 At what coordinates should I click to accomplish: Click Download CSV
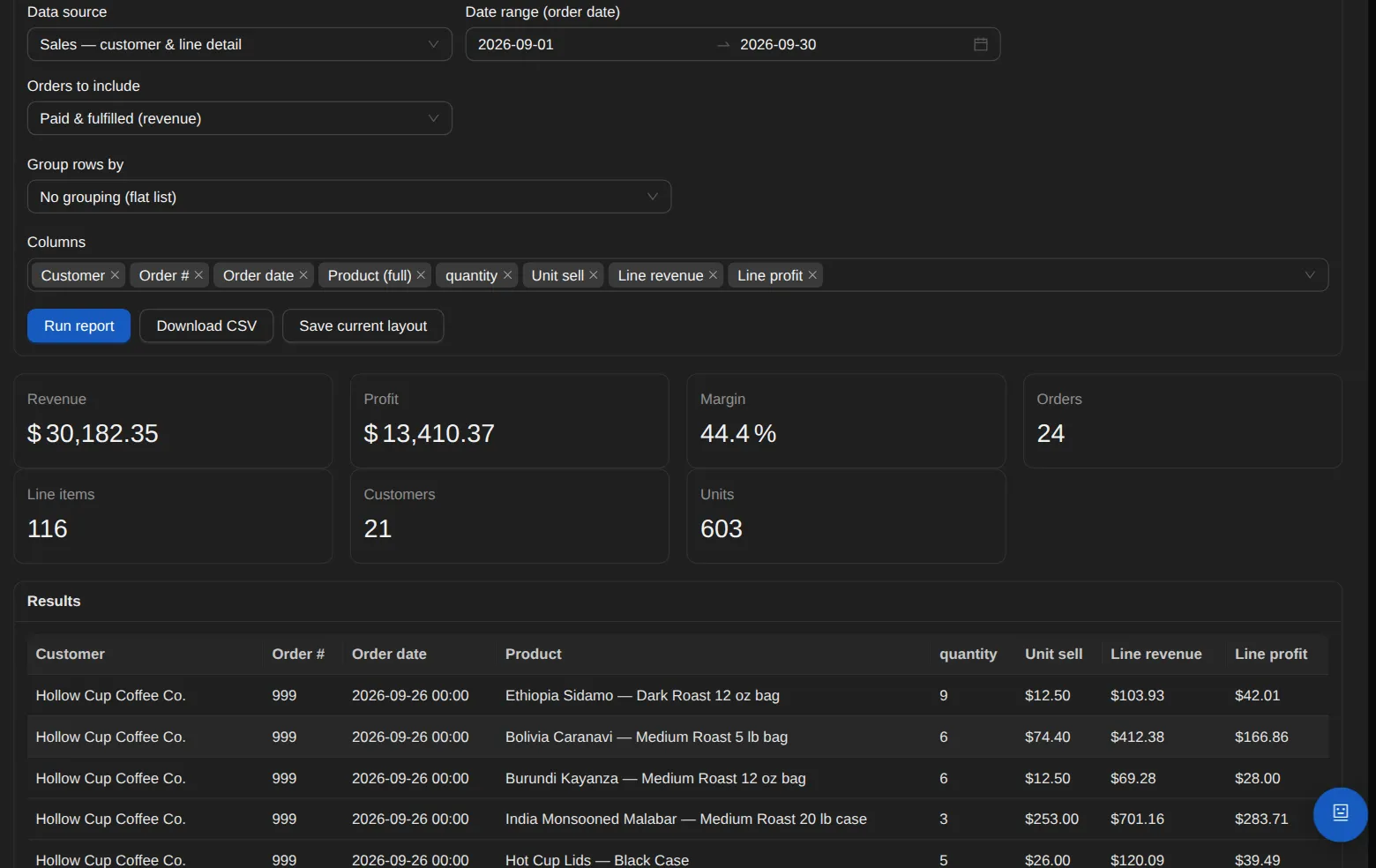tap(206, 325)
